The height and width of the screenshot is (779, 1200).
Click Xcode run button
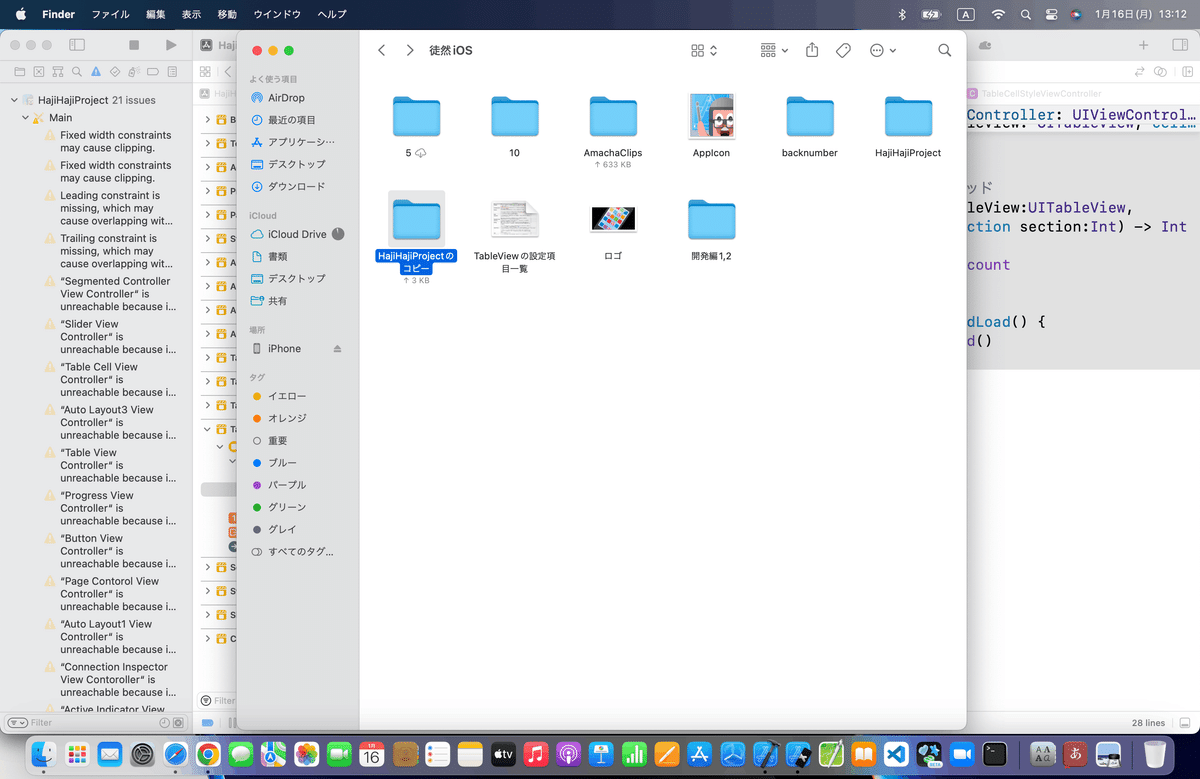[171, 45]
